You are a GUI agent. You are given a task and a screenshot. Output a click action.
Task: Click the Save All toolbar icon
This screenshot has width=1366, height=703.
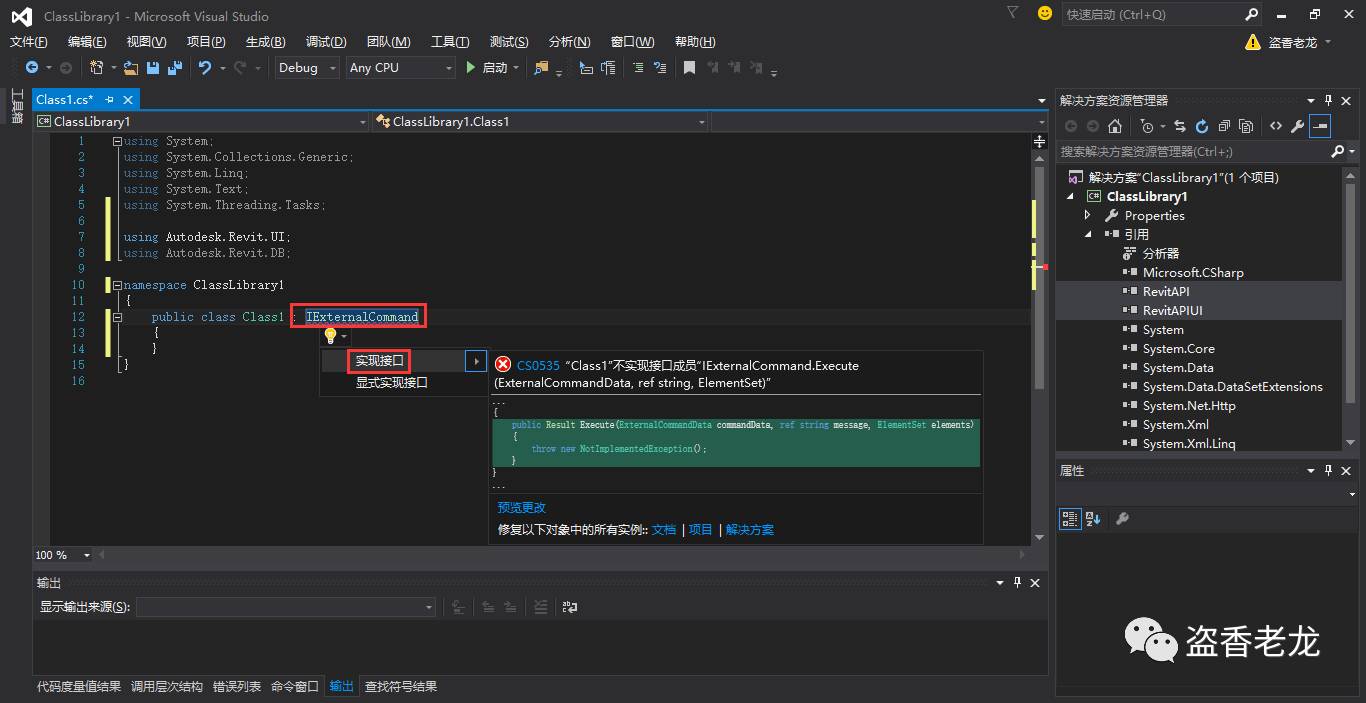[x=175, y=68]
